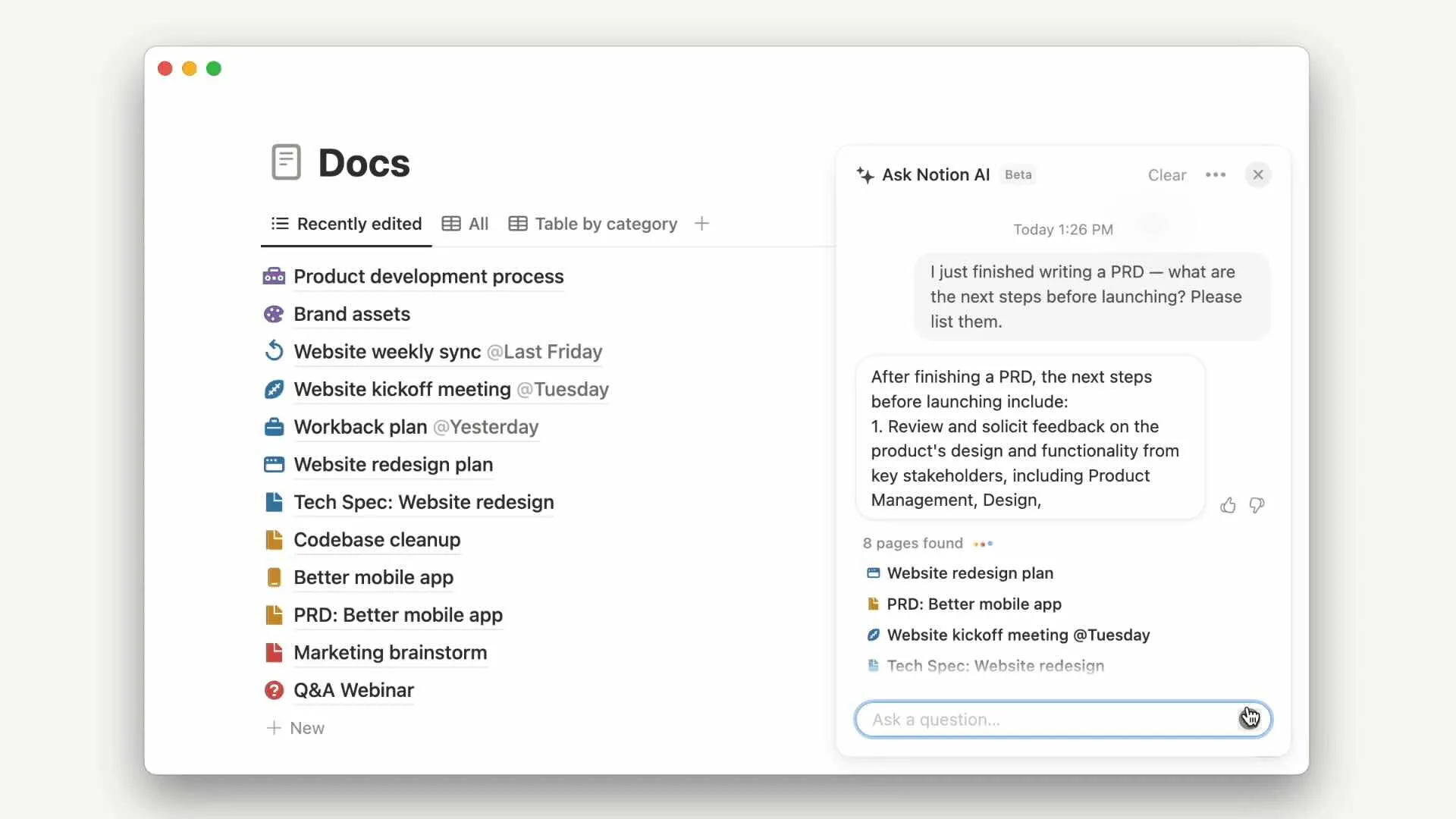The width and height of the screenshot is (1456, 819).
Task: Open Tech Spec: Website redesign from AI sources
Action: click(x=995, y=666)
